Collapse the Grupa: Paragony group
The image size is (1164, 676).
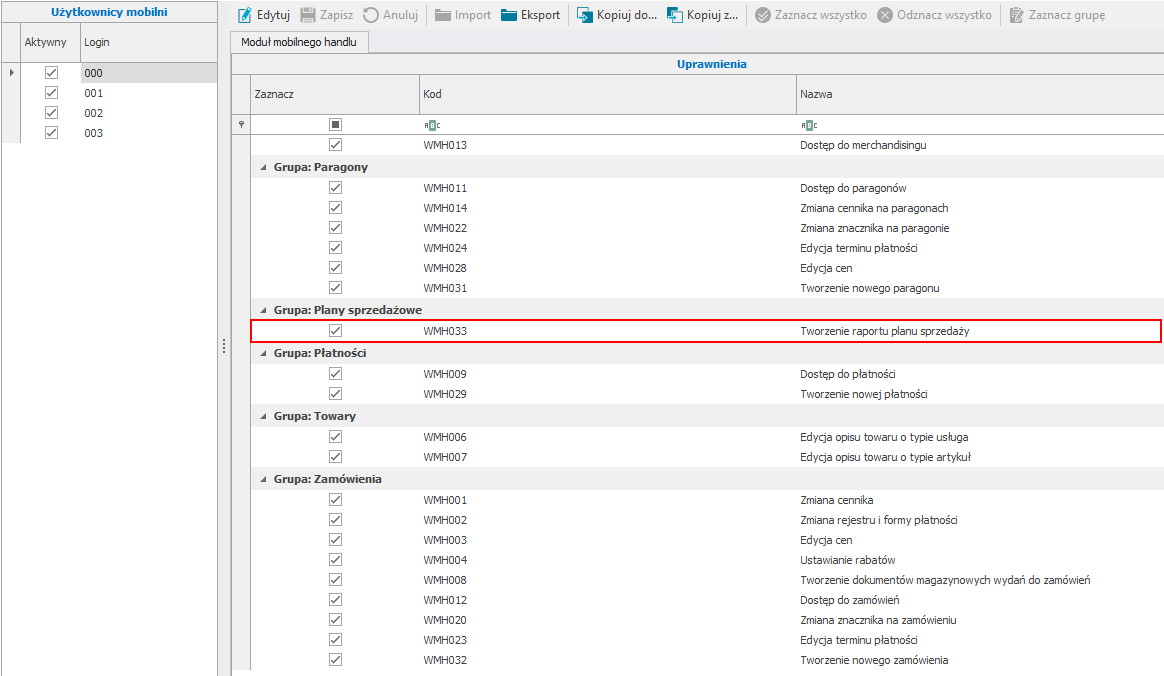click(263, 168)
